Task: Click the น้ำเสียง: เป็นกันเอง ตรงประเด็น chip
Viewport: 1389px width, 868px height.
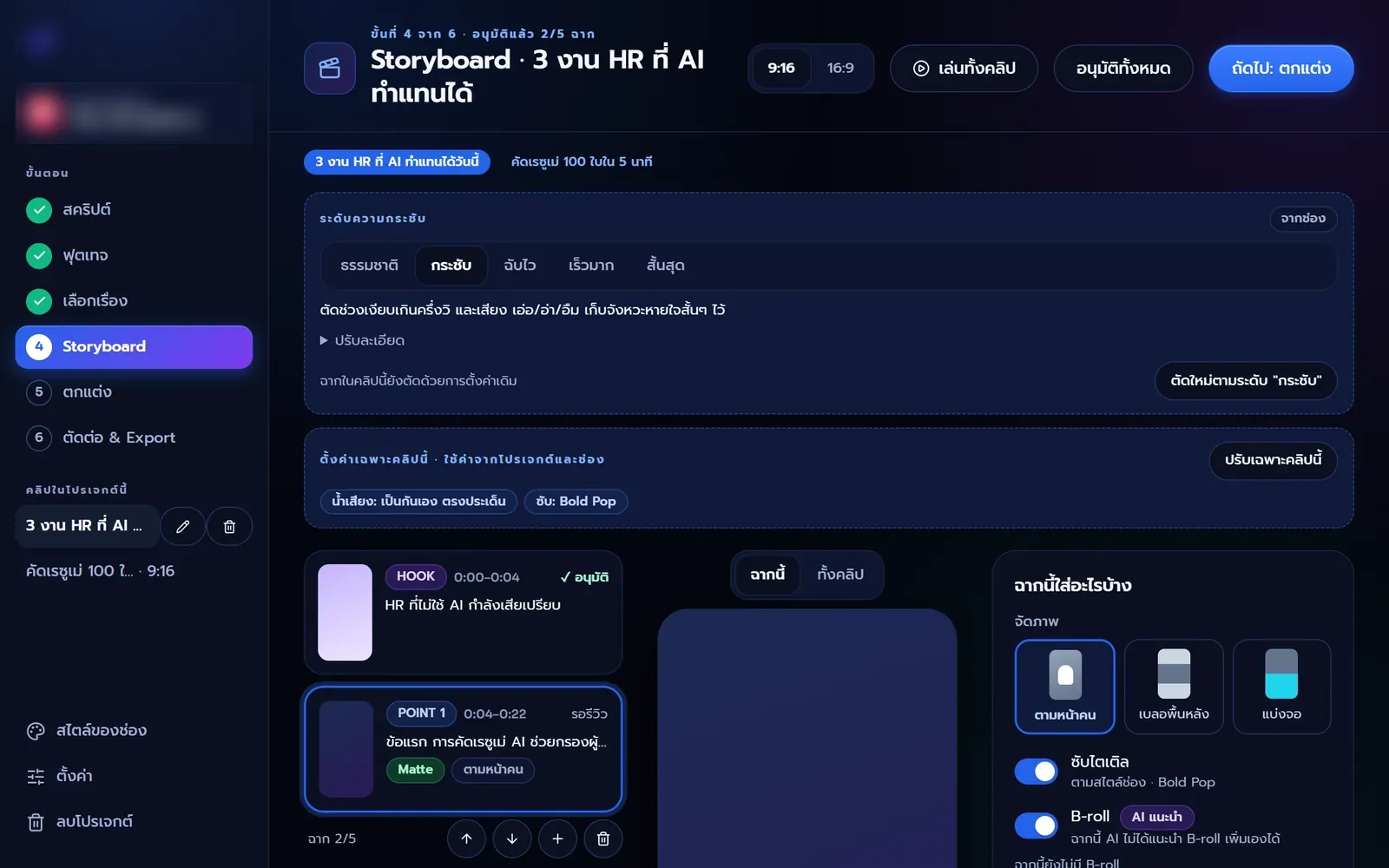Action: 418,502
